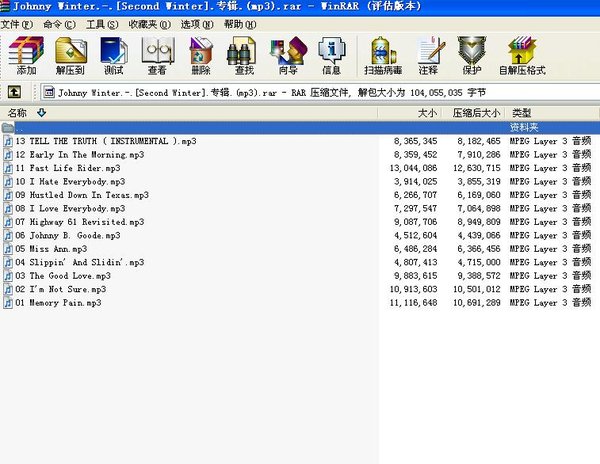Image resolution: width=600 pixels, height=464 pixels.
Task: Click size value 13,044,086
Action: [413, 168]
